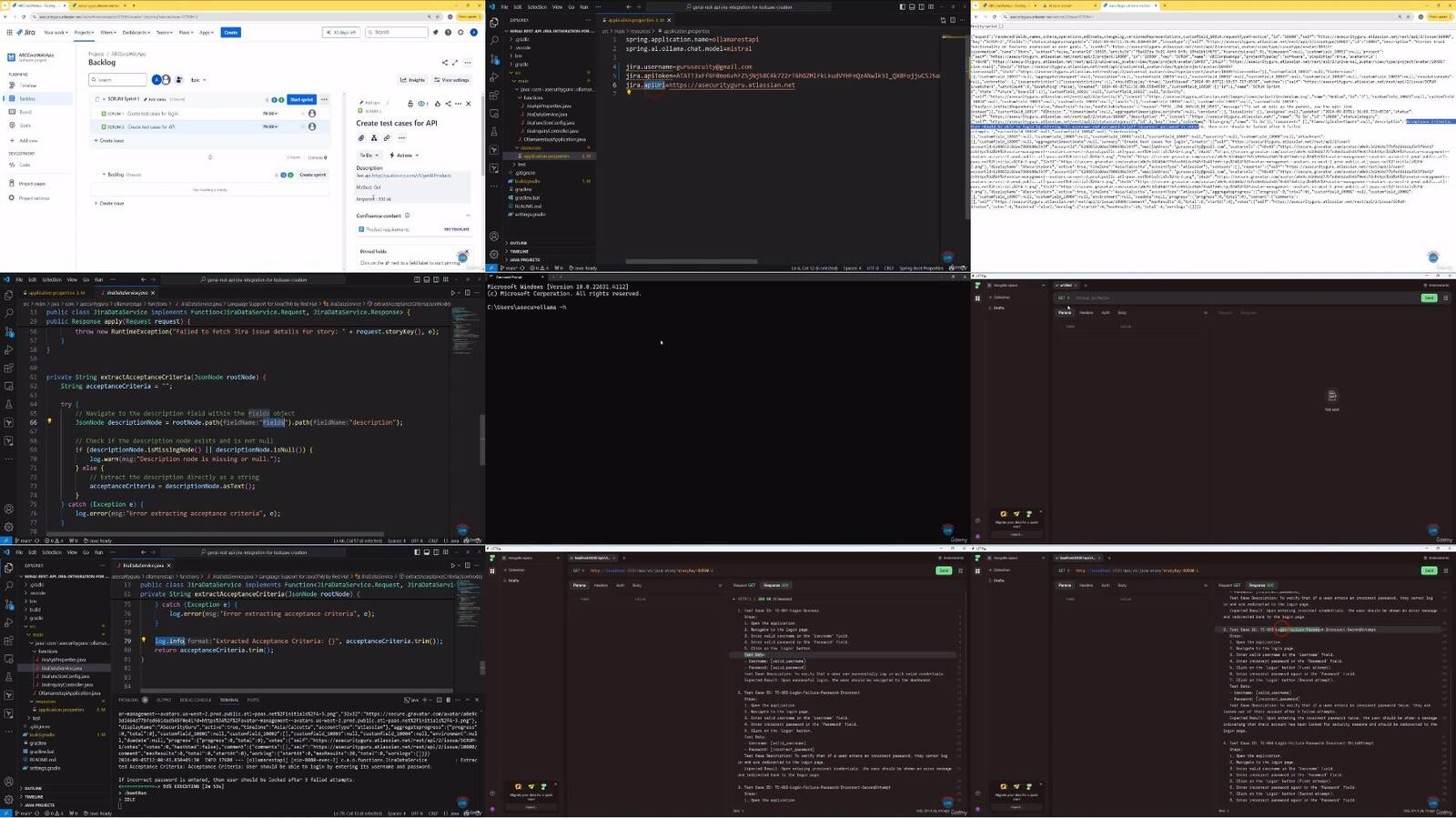
Task: Select JiraDataService.java tab in middle-left VS Code
Action: [x=126, y=293]
